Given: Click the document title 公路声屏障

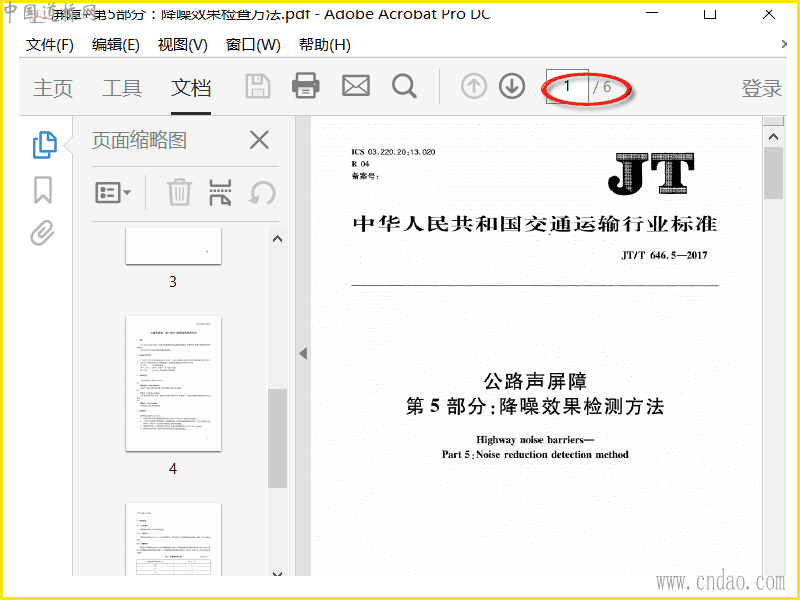Looking at the screenshot, I should [x=535, y=381].
